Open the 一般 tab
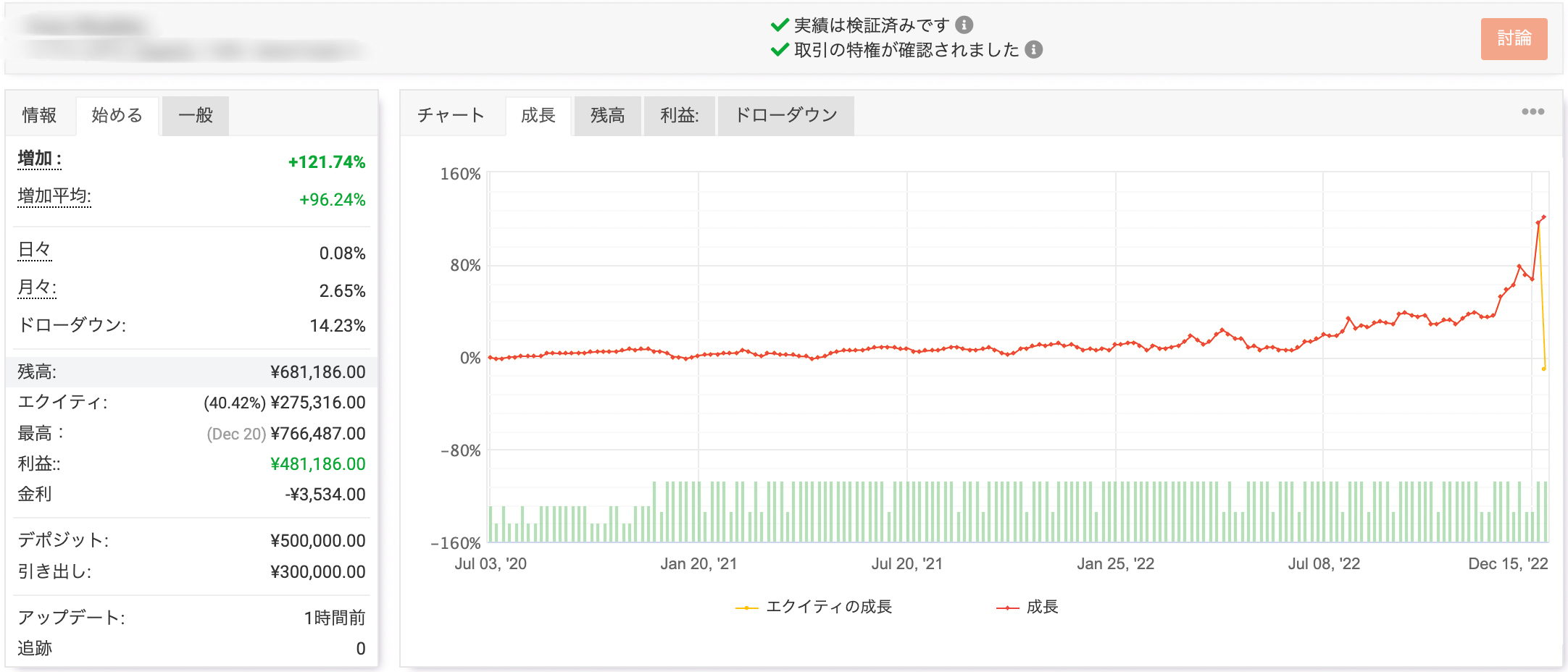Viewport: 1568px width, 672px height. pos(196,116)
